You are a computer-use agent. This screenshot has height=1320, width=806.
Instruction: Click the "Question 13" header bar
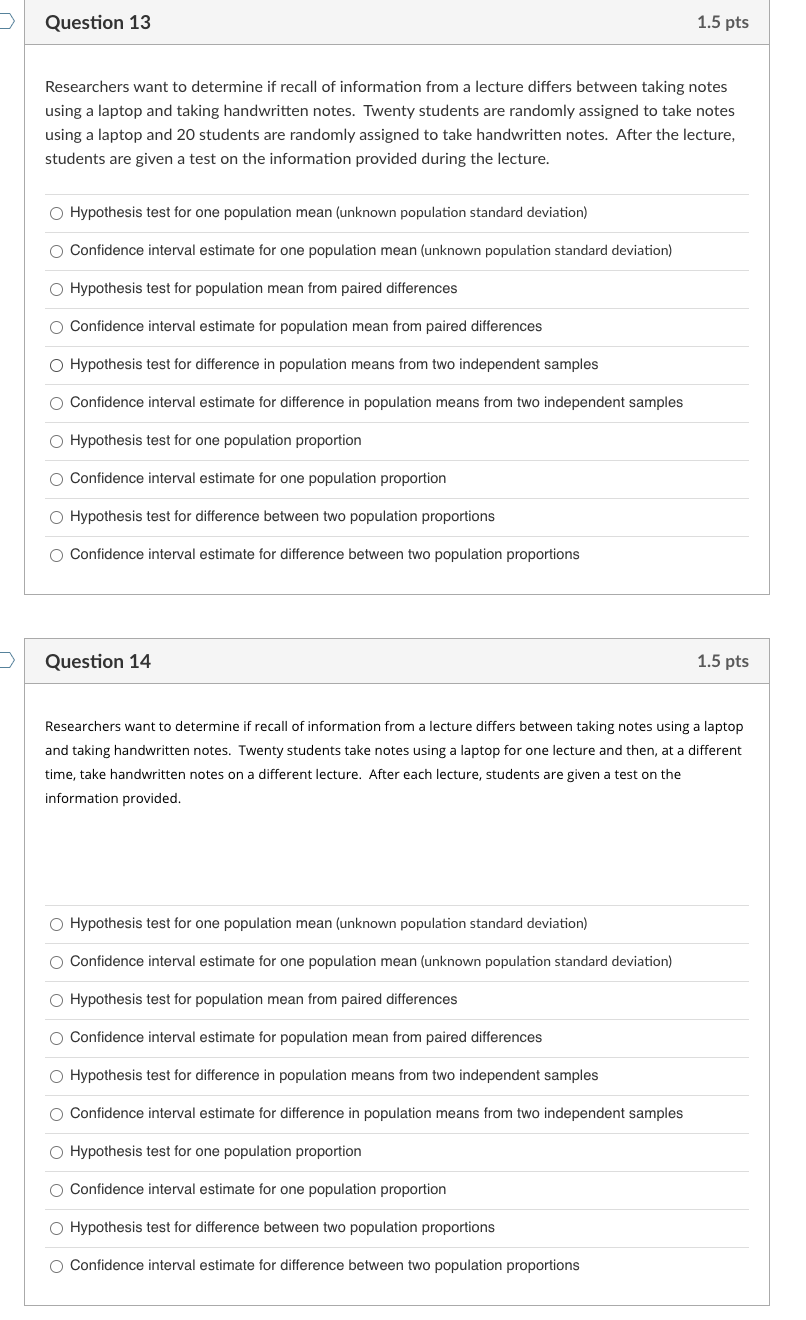[x=397, y=22]
